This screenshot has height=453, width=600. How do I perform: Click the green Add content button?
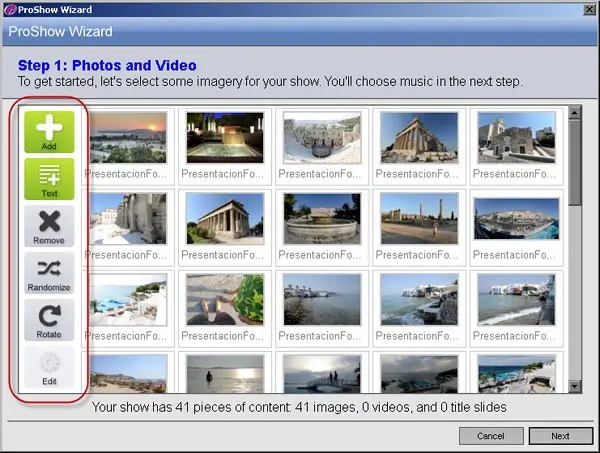pyautogui.click(x=49, y=132)
